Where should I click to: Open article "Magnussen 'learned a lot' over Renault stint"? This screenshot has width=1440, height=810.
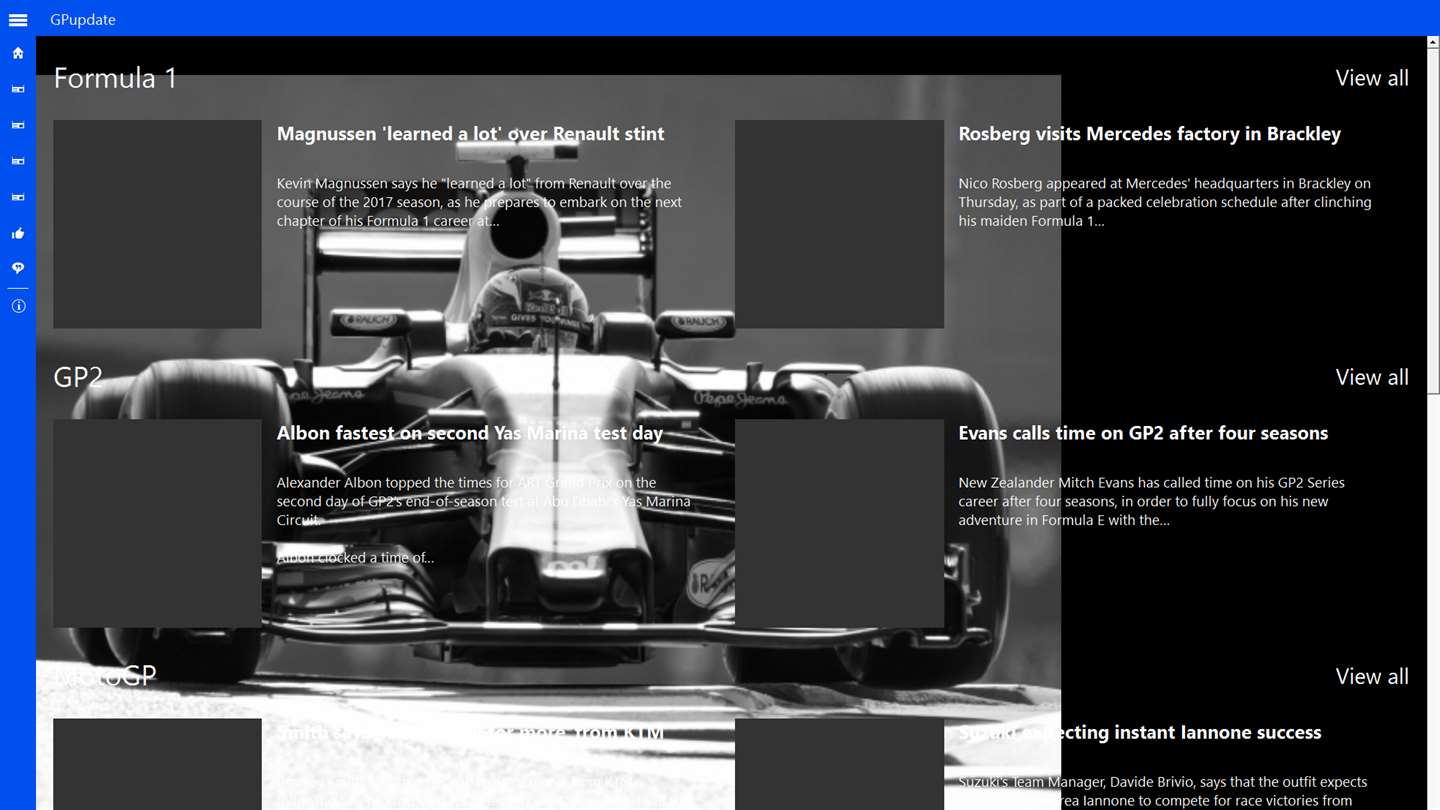click(x=470, y=134)
